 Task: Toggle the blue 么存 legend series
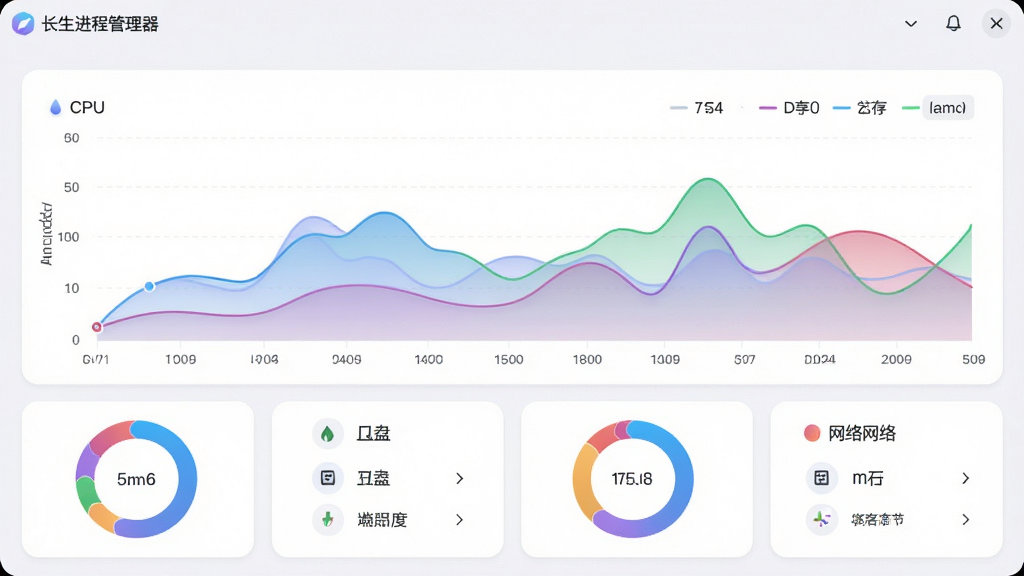point(860,108)
